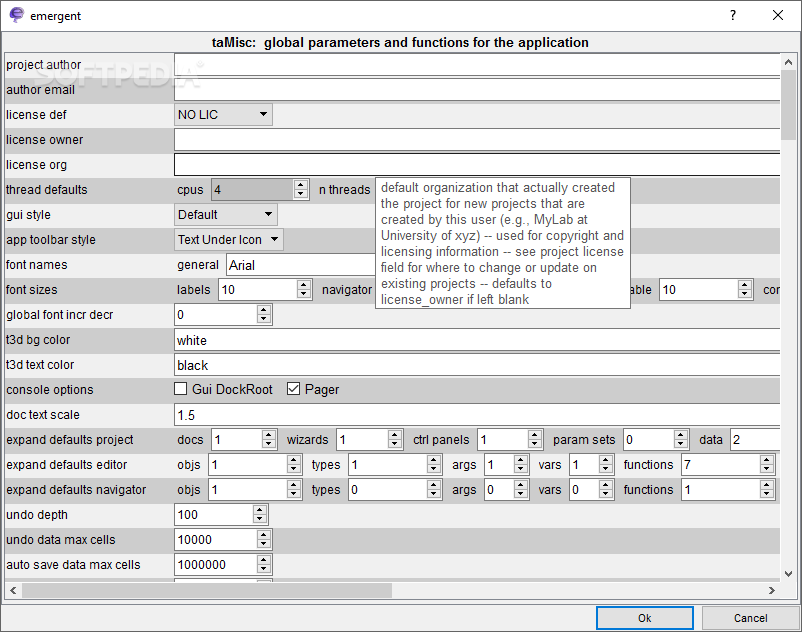Click the "console options" label
The width and height of the screenshot is (802, 632).
point(50,390)
